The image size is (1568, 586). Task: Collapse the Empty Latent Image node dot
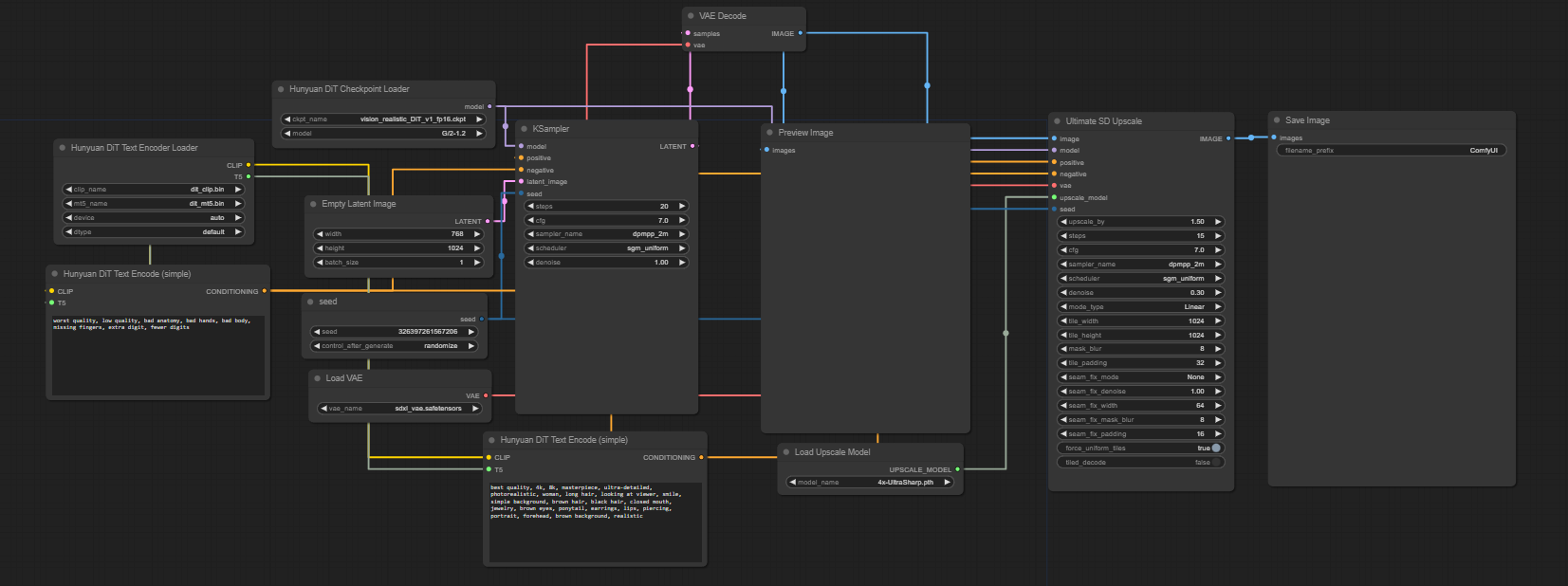(313, 204)
